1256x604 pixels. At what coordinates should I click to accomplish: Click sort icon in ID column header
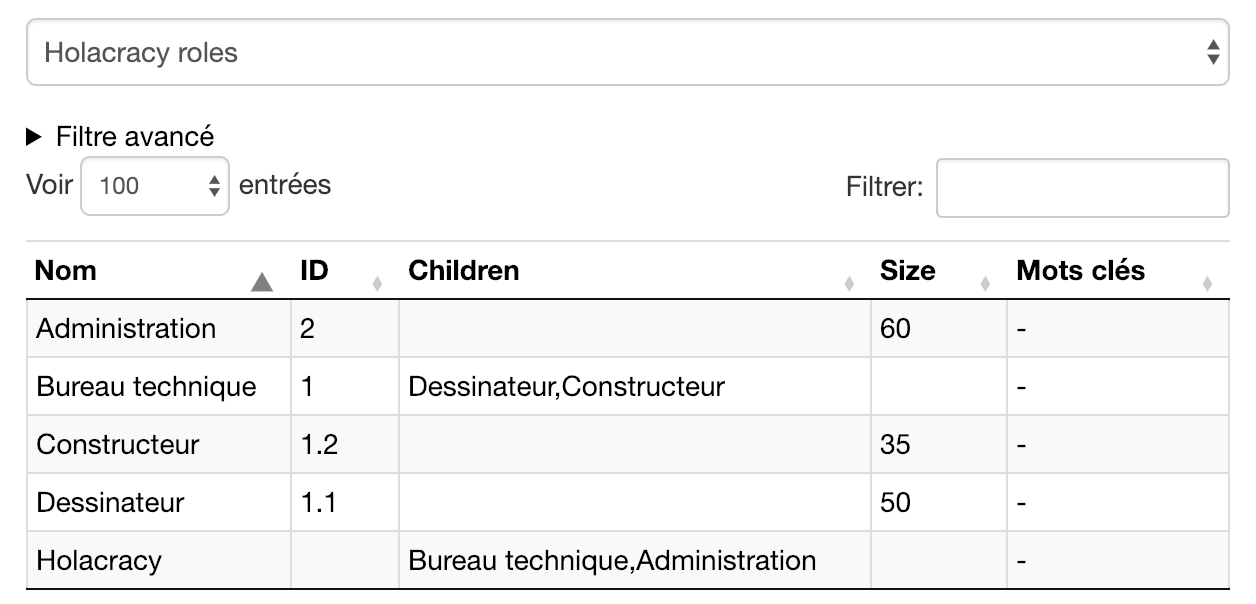pyautogui.click(x=377, y=284)
